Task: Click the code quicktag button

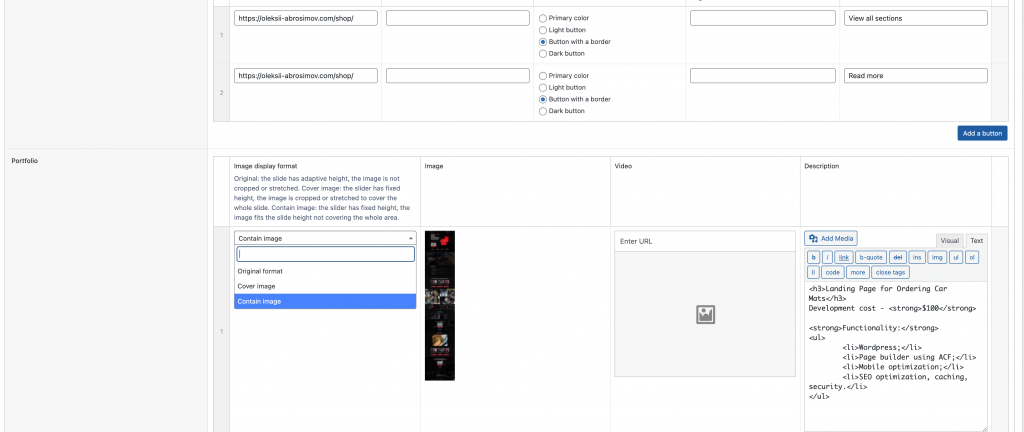Action: [x=833, y=272]
